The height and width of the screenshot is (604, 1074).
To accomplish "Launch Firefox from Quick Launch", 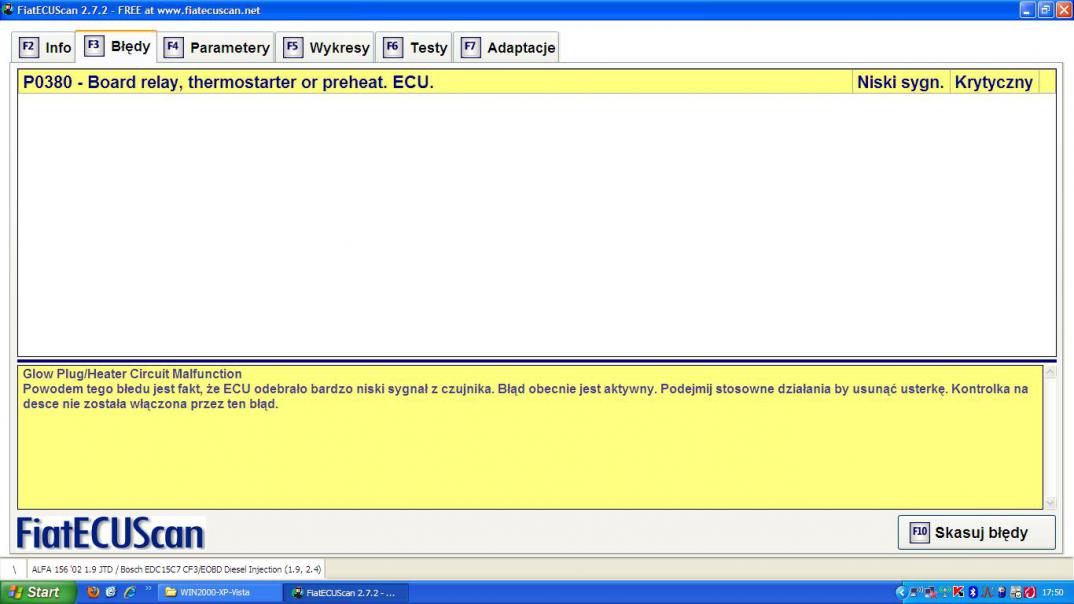I will coord(93,592).
